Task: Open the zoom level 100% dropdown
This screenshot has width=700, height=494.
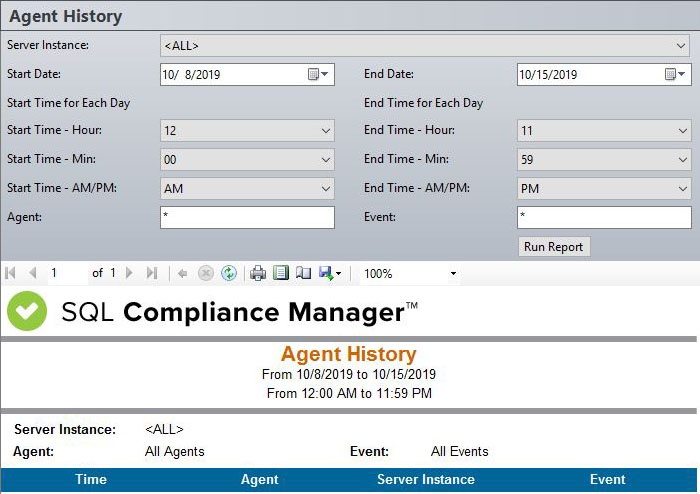Action: tap(452, 273)
